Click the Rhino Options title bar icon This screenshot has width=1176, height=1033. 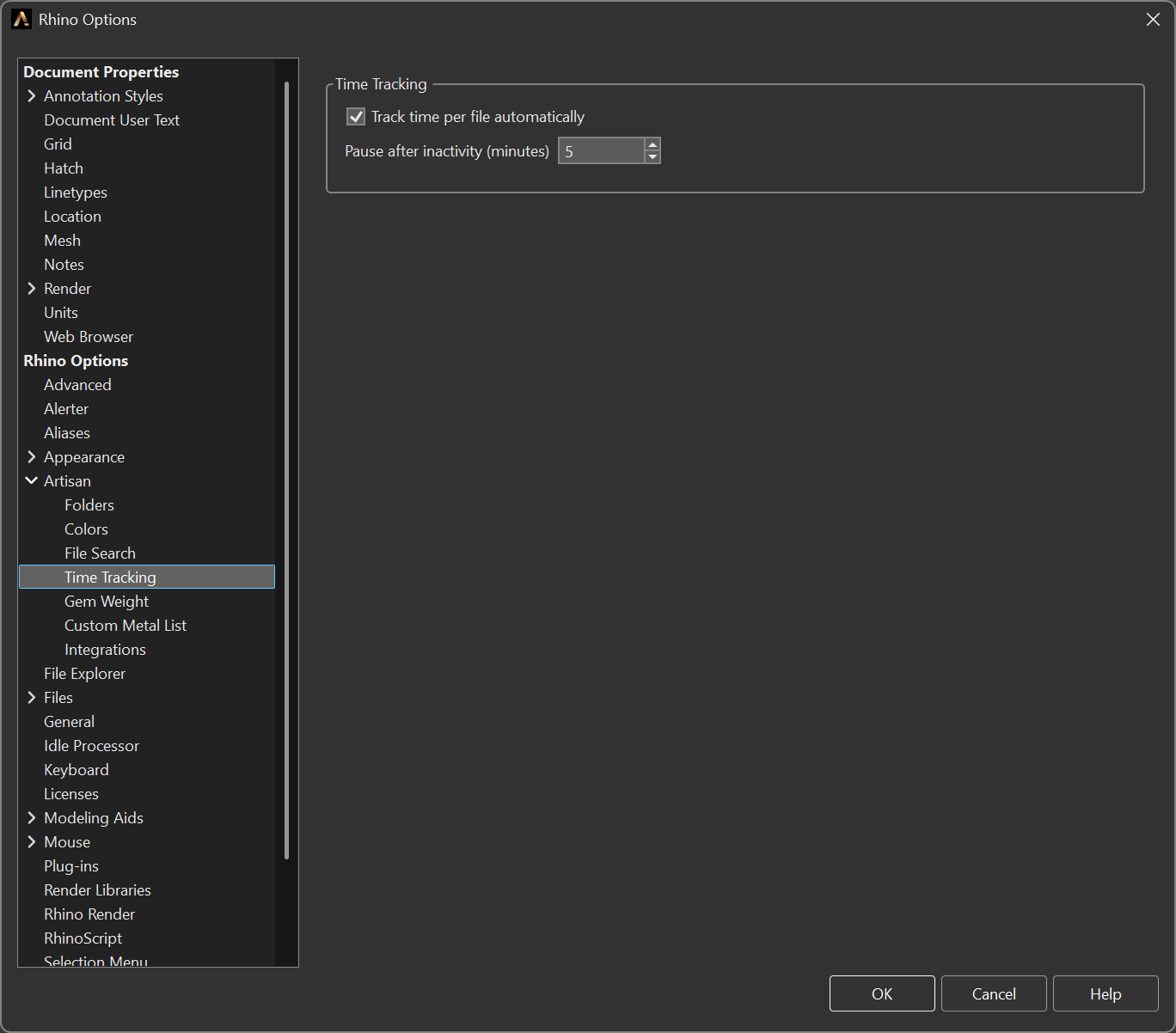21,20
